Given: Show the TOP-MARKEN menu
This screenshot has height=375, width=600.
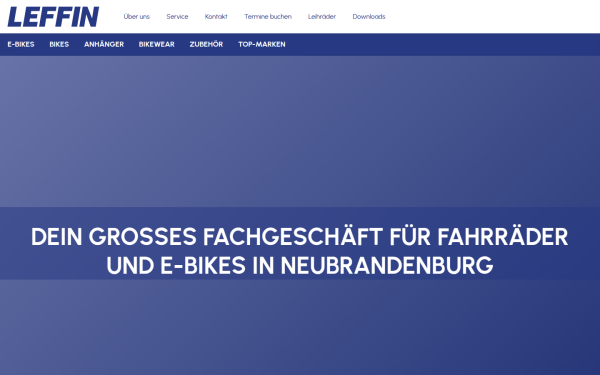Looking at the screenshot, I should (x=262, y=44).
